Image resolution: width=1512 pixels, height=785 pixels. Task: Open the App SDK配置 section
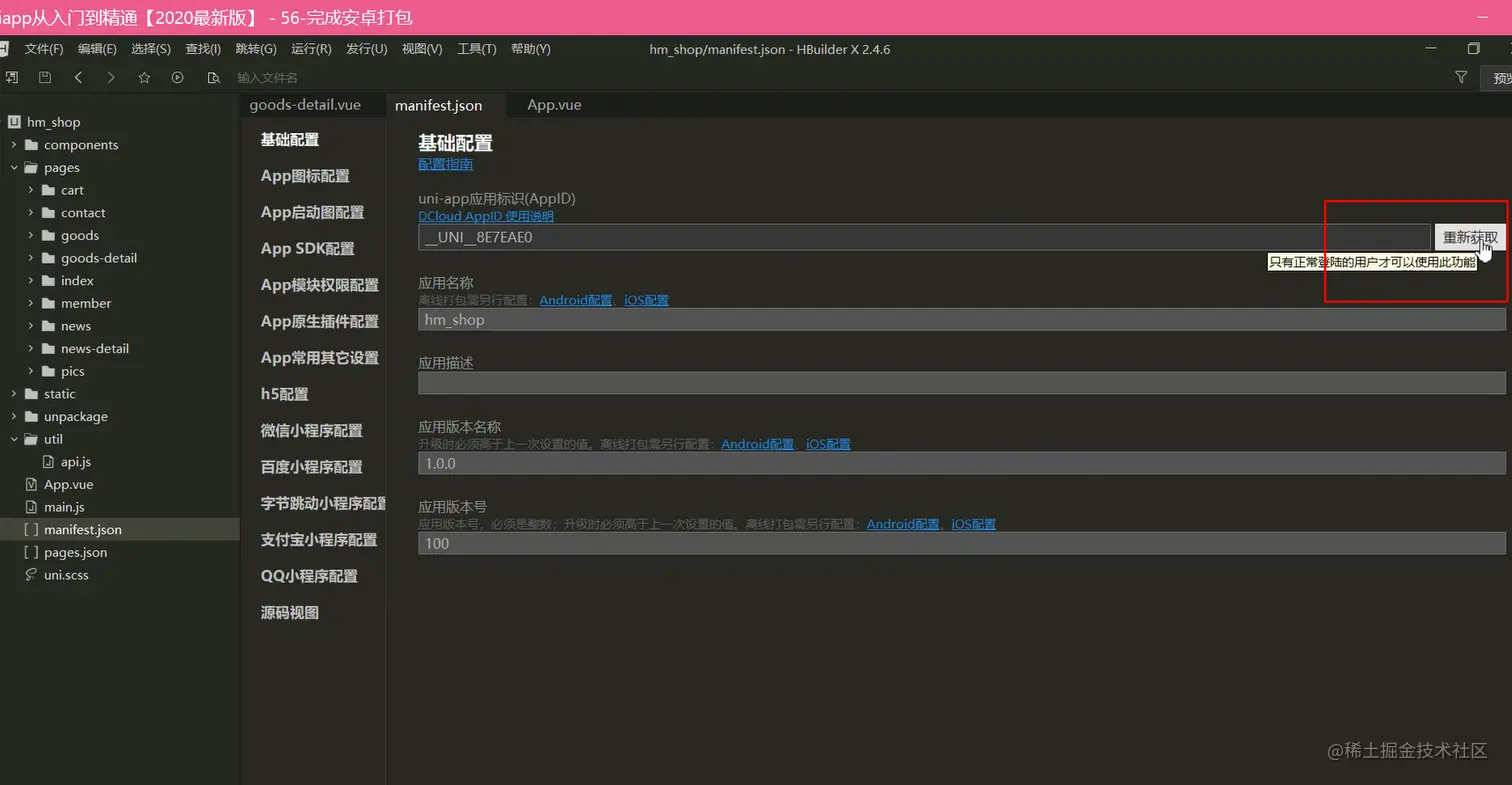pos(308,249)
